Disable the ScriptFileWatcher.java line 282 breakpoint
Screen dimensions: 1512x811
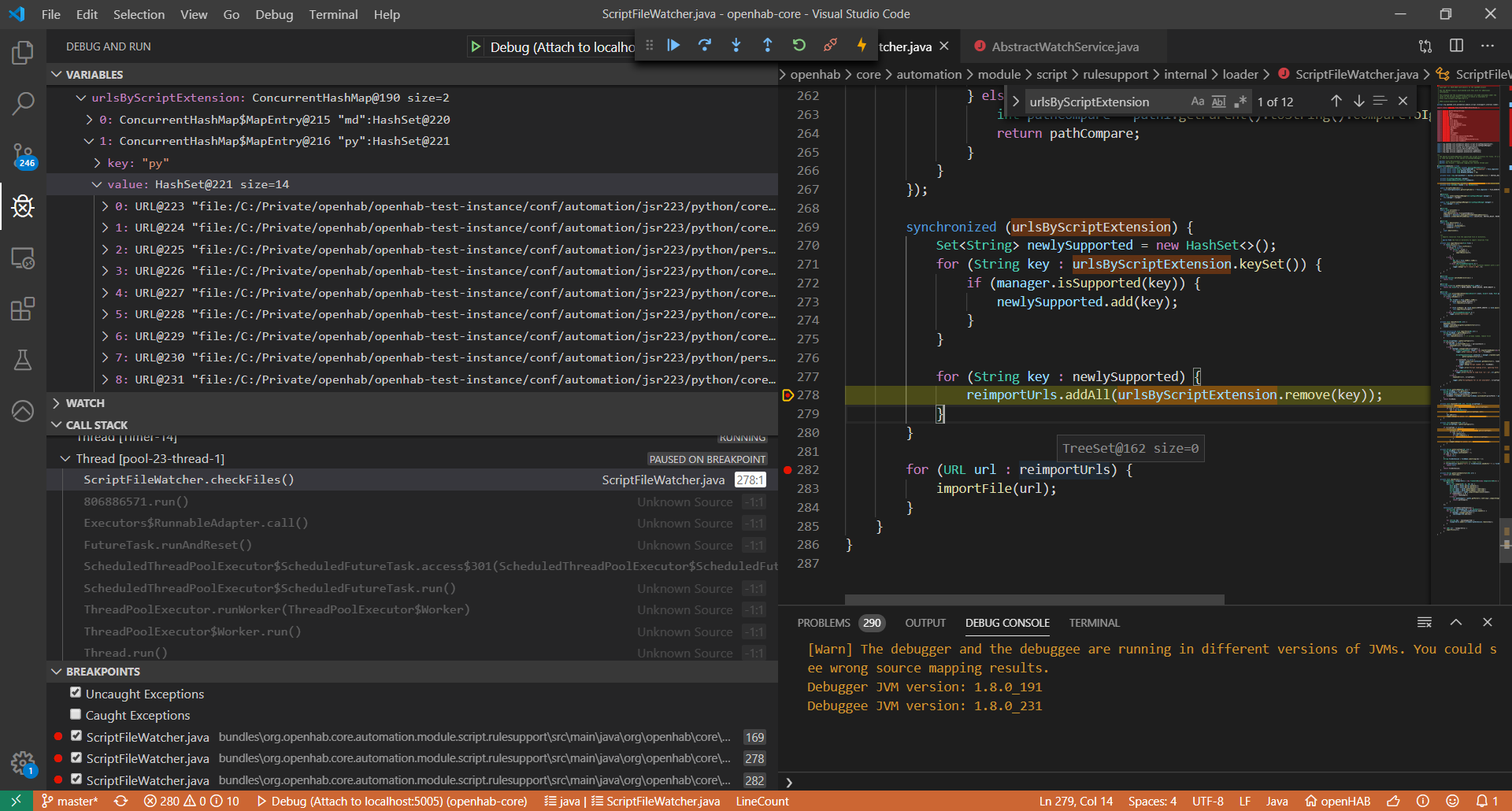coord(76,779)
